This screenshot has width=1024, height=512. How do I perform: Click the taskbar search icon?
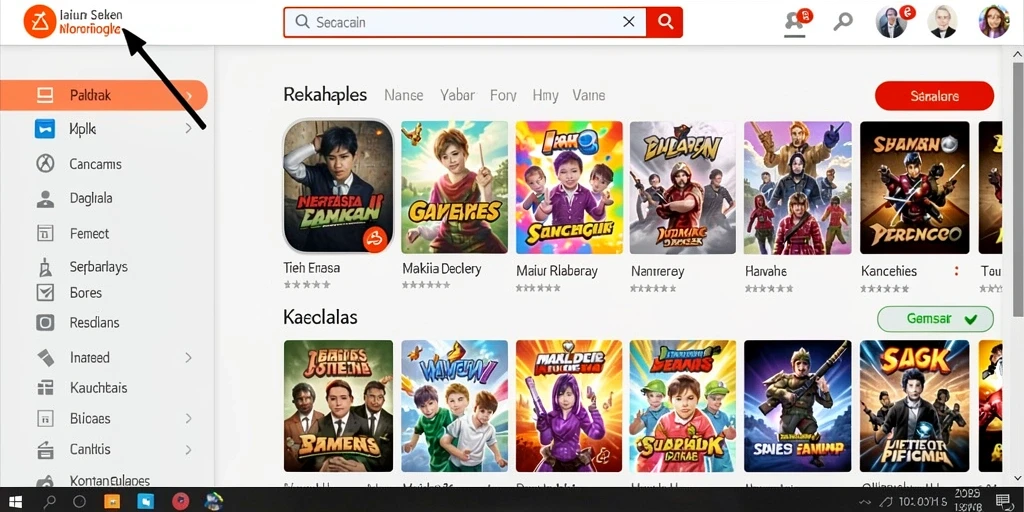(50, 502)
